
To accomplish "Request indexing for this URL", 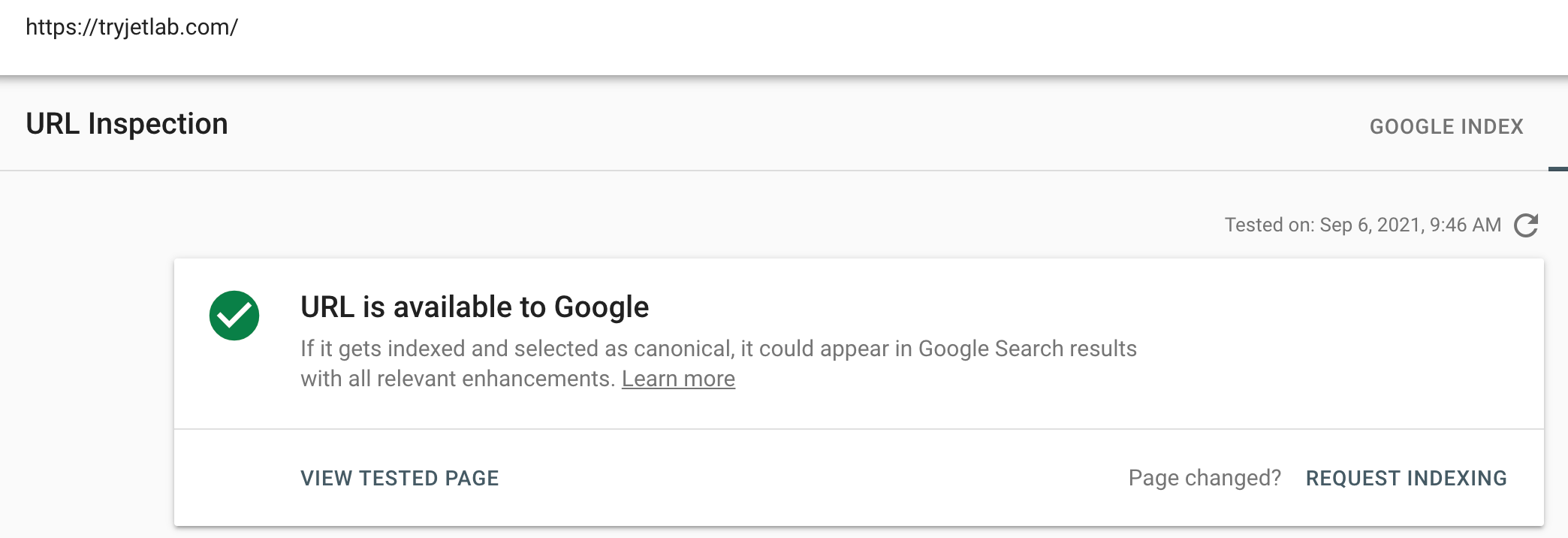I will coord(1406,478).
